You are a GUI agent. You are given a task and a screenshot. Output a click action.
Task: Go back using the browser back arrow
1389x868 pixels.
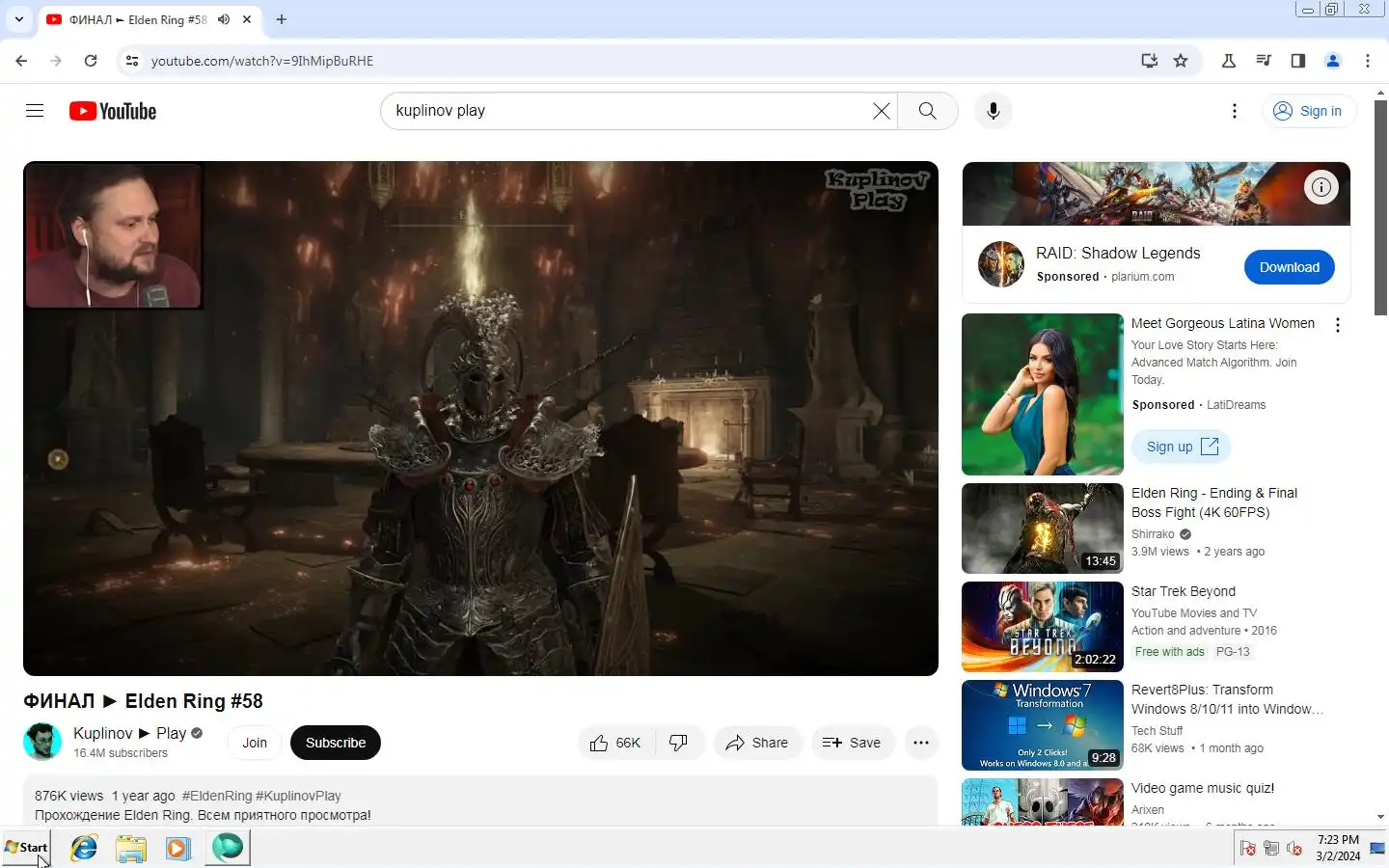(21, 61)
